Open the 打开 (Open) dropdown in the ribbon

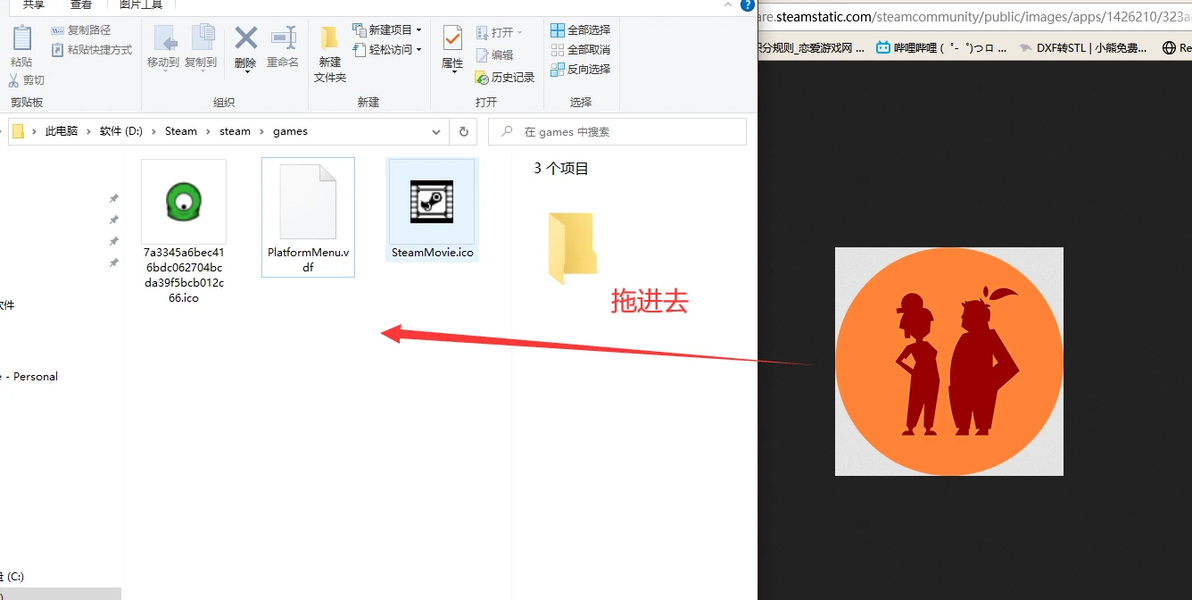[499, 33]
